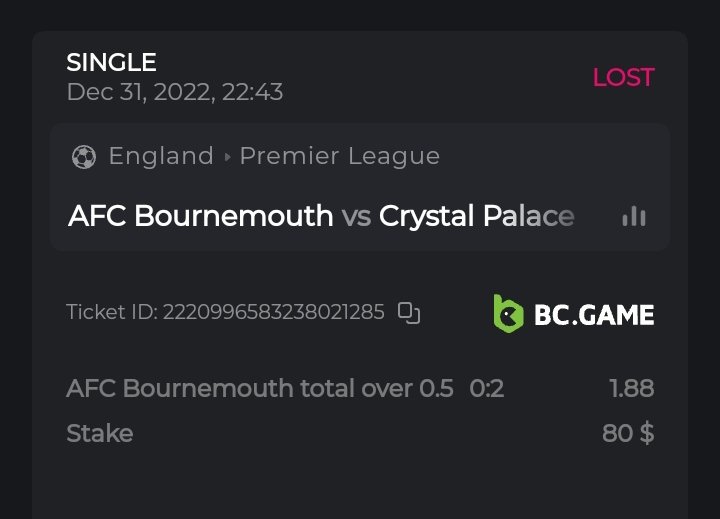Click the LOST status label
This screenshot has width=720, height=519.
coord(623,77)
